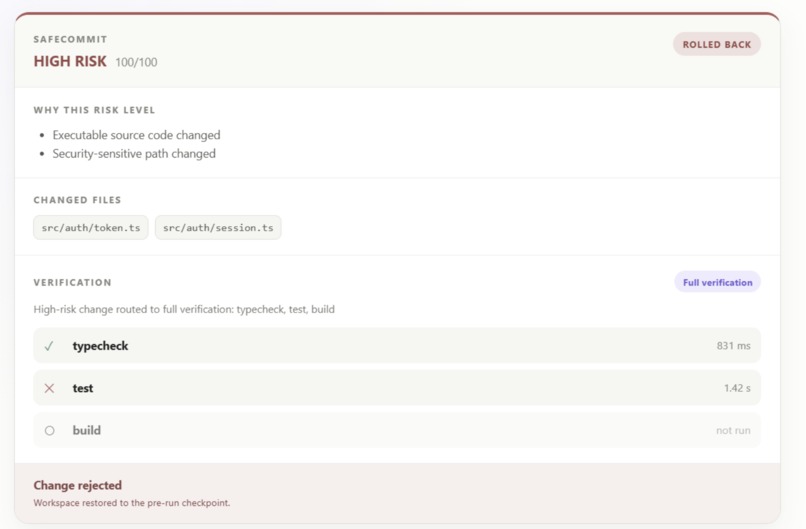
Task: Click the ROLLED BACK status badge
Action: [717, 44]
